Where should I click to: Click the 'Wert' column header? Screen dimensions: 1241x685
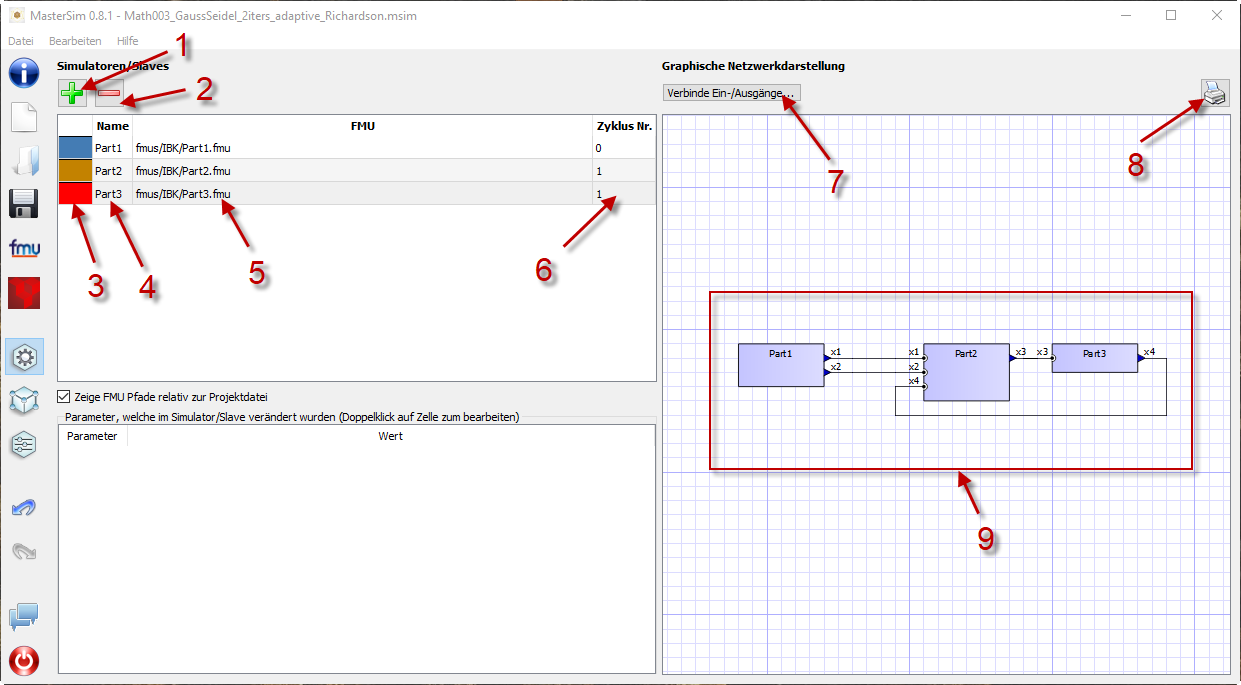pos(390,436)
